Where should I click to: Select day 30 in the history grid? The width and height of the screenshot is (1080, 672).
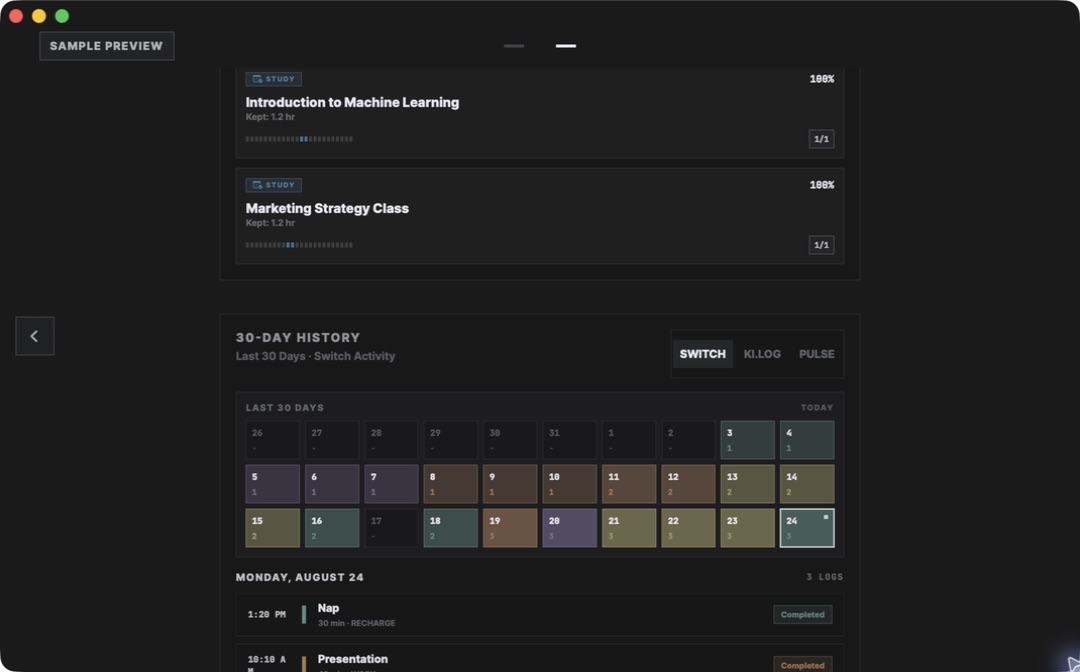[x=510, y=440]
